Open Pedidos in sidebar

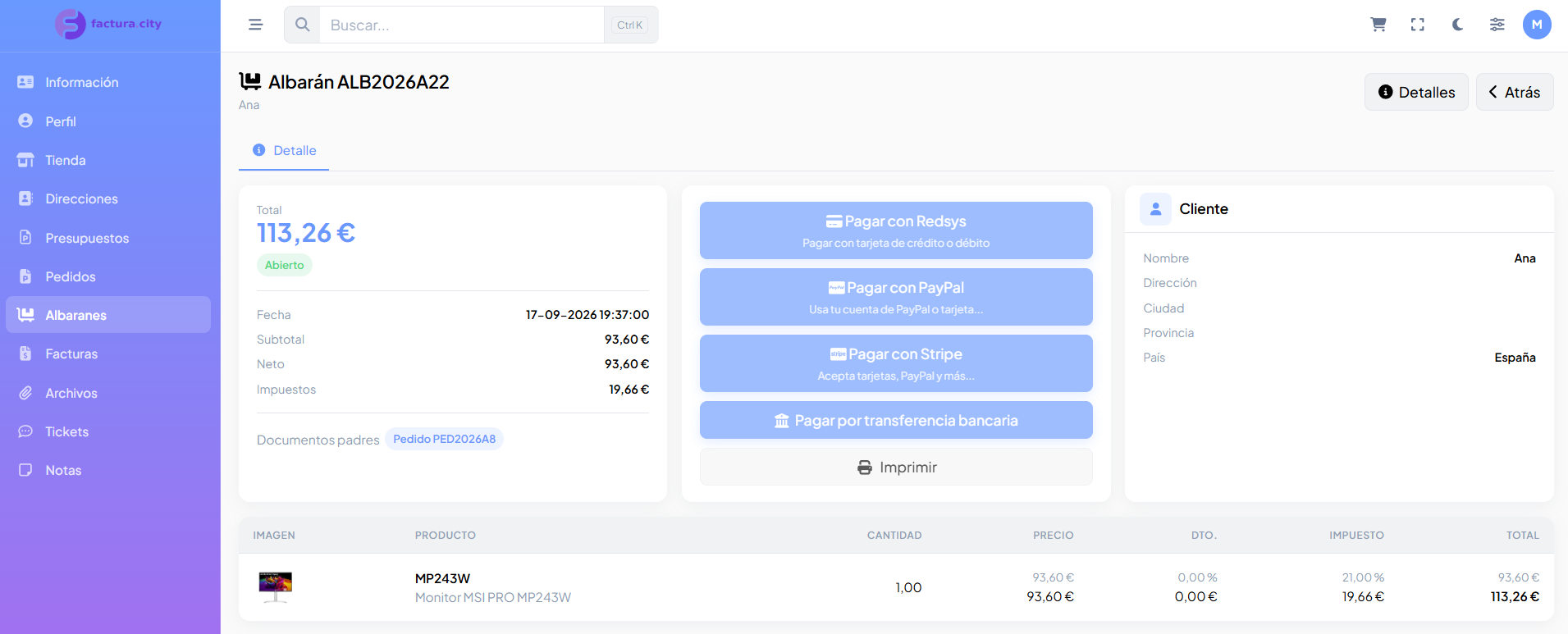[x=108, y=276]
